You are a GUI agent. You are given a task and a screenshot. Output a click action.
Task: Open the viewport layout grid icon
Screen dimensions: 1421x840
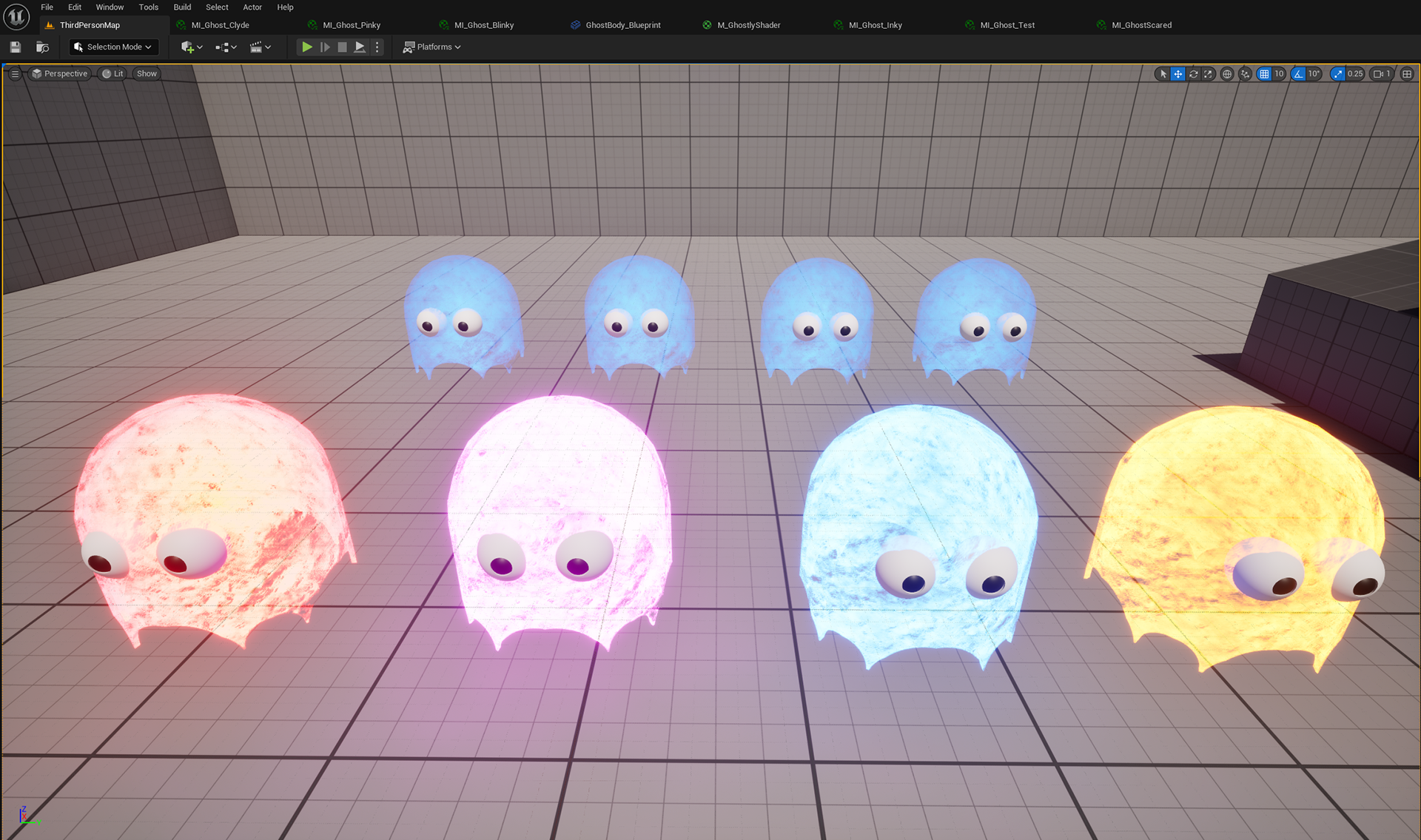(1407, 74)
